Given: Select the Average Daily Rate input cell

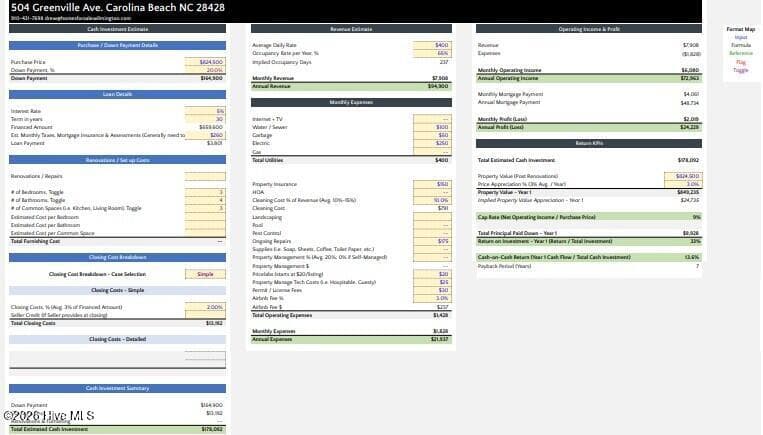Looking at the screenshot, I should click(432, 45).
